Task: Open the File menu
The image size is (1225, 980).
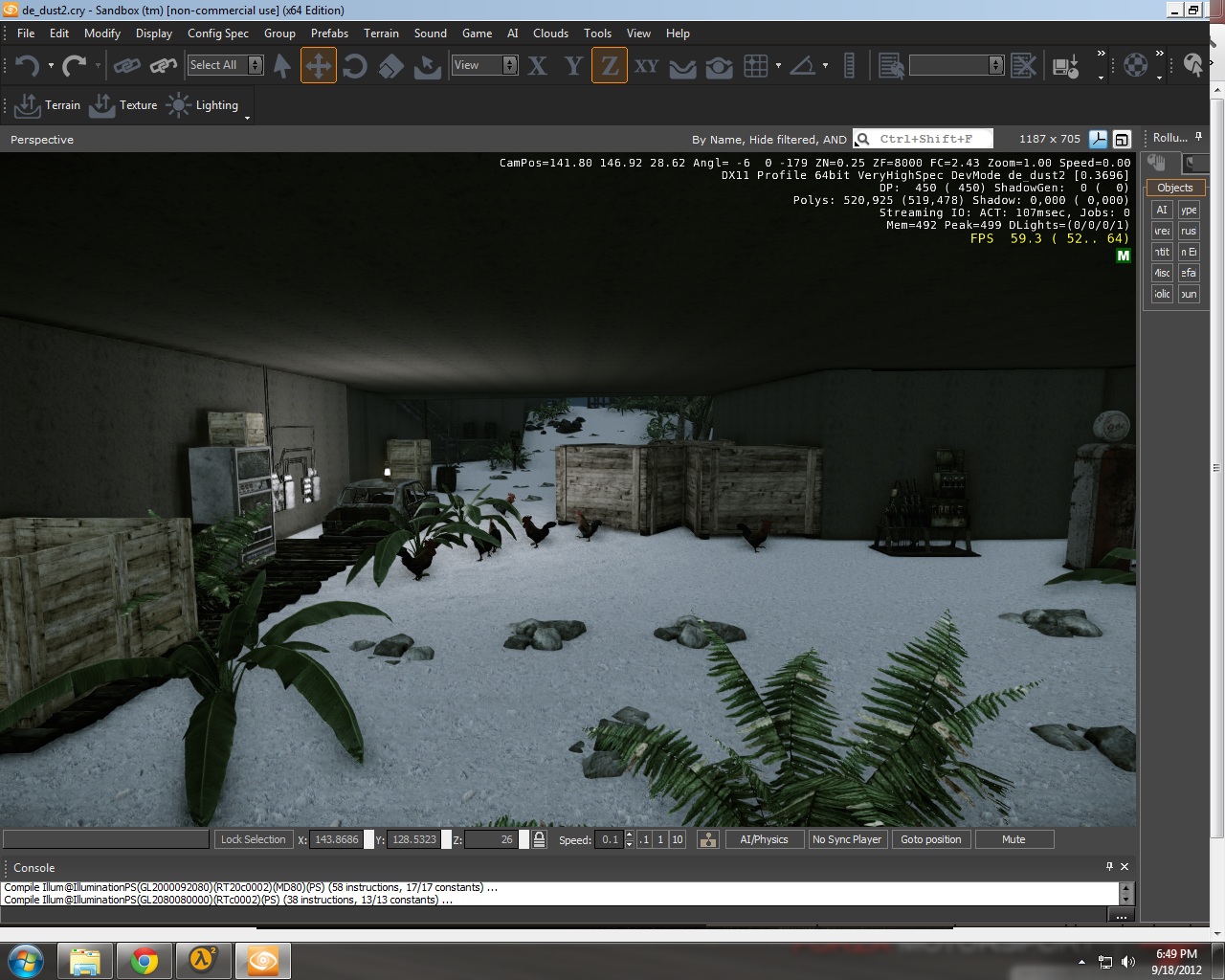Action: (26, 33)
